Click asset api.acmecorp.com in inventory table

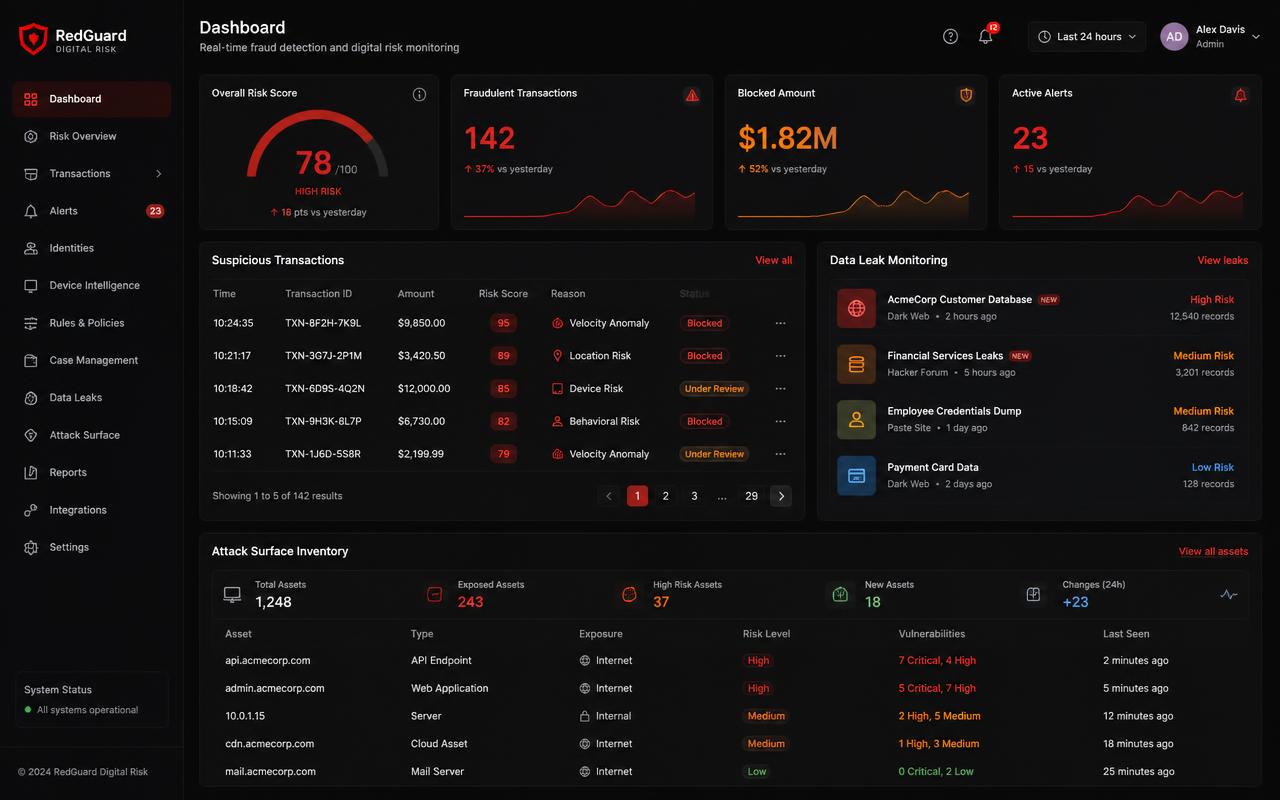click(x=268, y=661)
